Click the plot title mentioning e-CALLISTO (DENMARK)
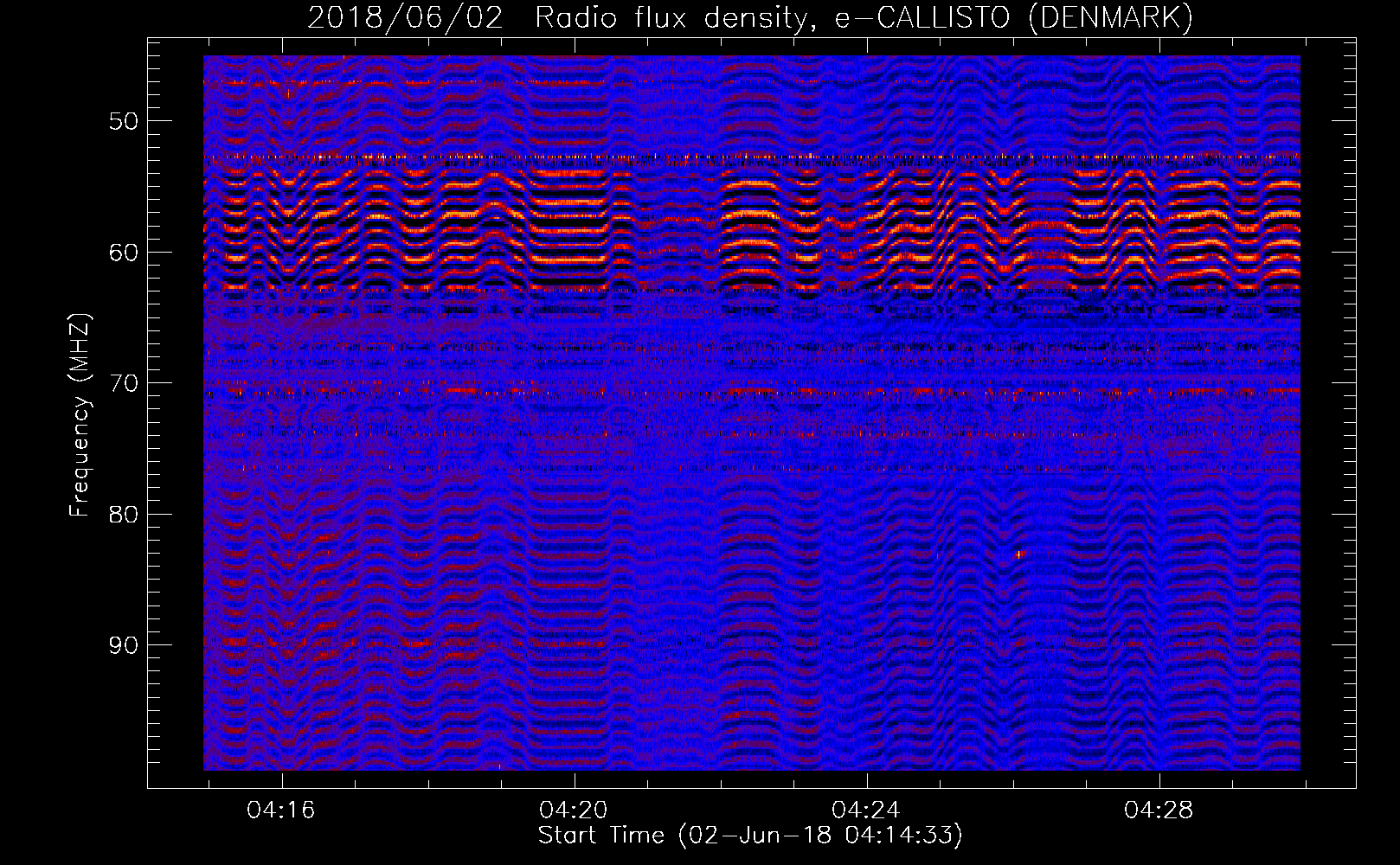Viewport: 1400px width, 865px height. (x=750, y=17)
